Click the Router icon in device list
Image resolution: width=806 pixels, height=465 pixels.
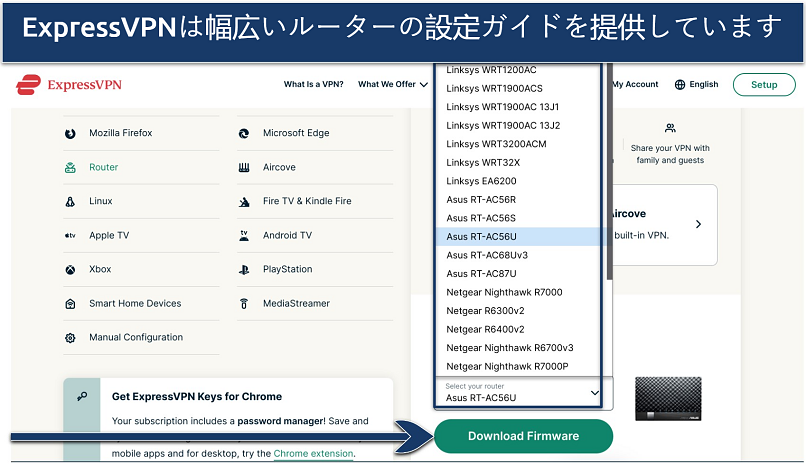coord(70,167)
